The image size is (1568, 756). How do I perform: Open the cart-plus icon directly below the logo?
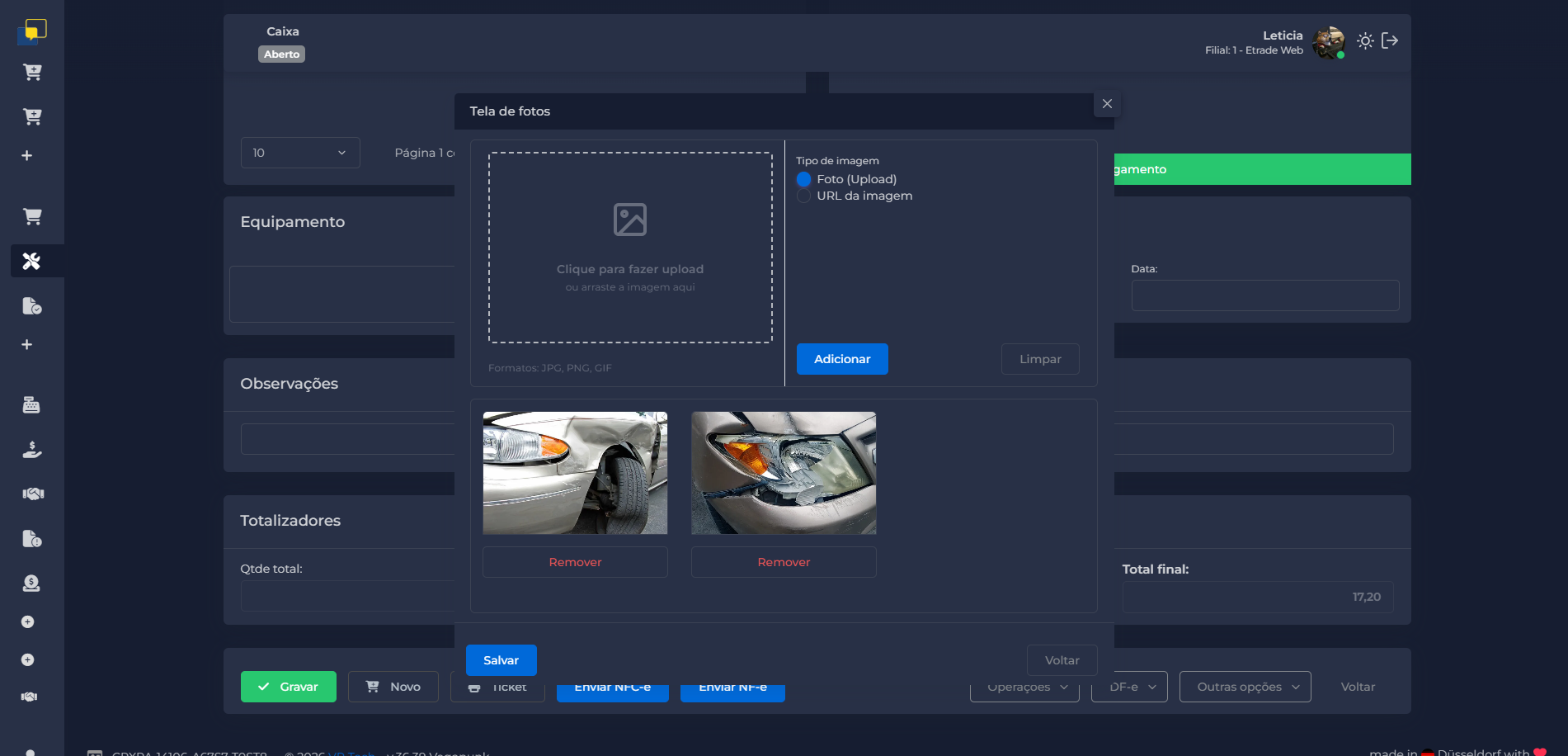pos(32,73)
